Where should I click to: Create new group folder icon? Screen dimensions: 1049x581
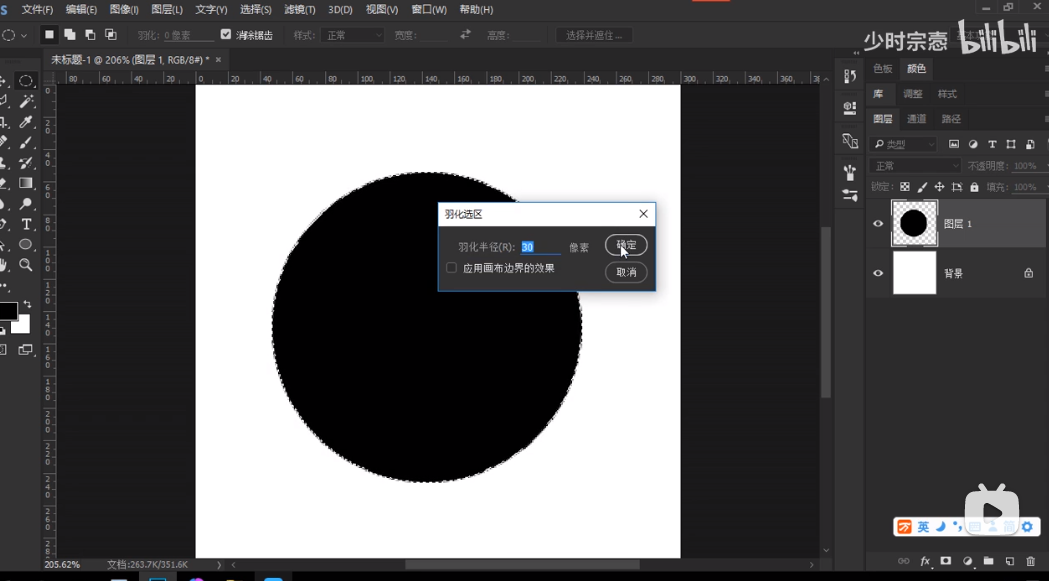[x=988, y=561]
